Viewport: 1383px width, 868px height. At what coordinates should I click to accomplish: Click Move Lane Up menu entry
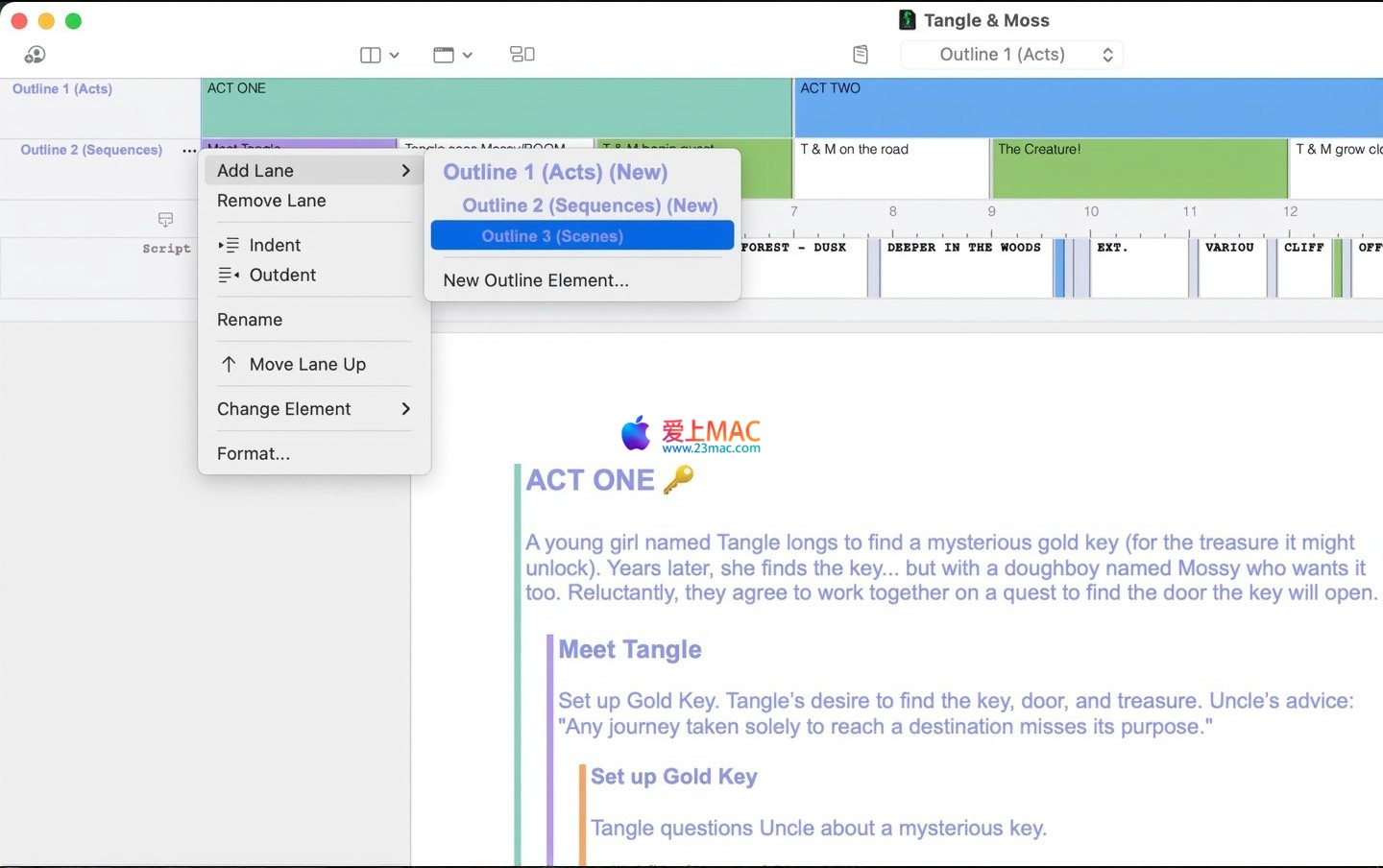(x=307, y=365)
